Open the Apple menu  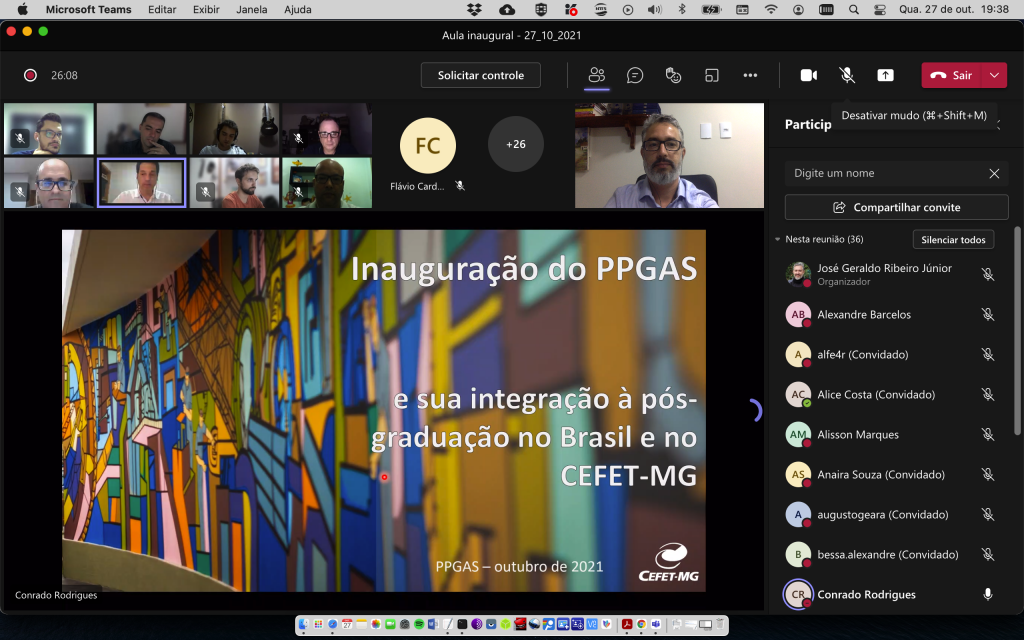click(22, 9)
